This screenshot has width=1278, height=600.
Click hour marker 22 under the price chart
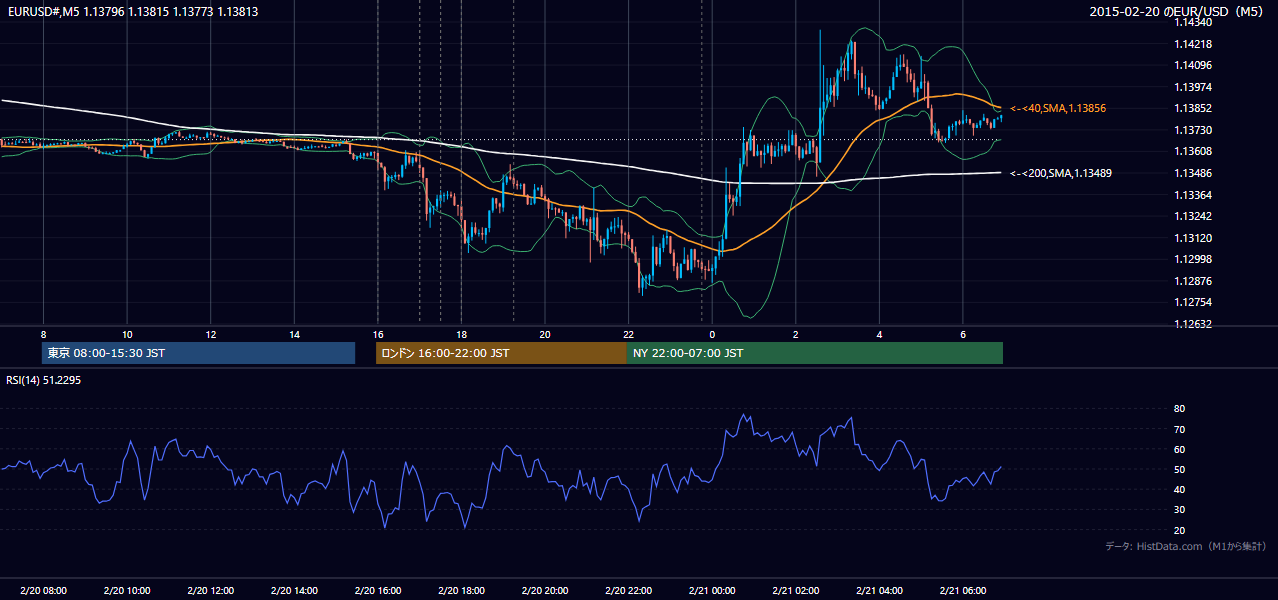[x=628, y=334]
